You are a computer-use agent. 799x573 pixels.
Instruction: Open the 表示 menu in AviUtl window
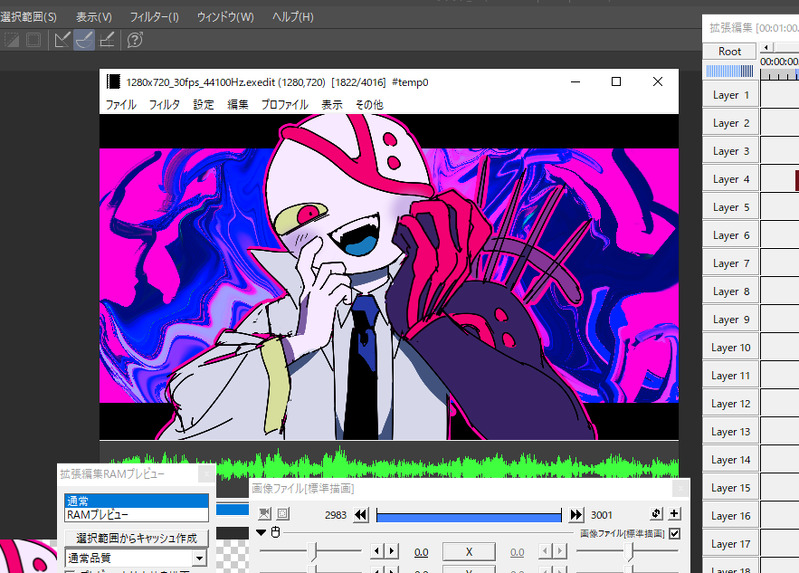tap(332, 105)
